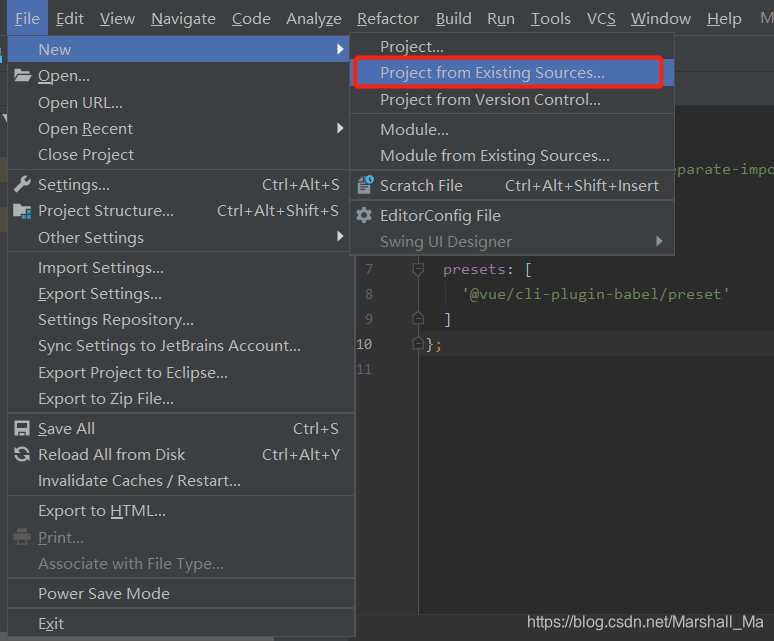The width and height of the screenshot is (774, 641).
Task: Select Module from Existing Sources...
Action: 512,155
